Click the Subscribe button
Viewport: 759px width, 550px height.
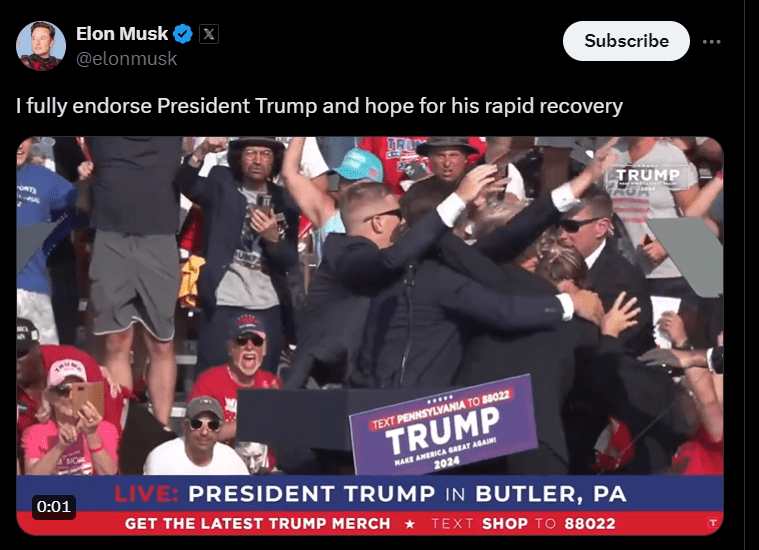click(x=626, y=41)
